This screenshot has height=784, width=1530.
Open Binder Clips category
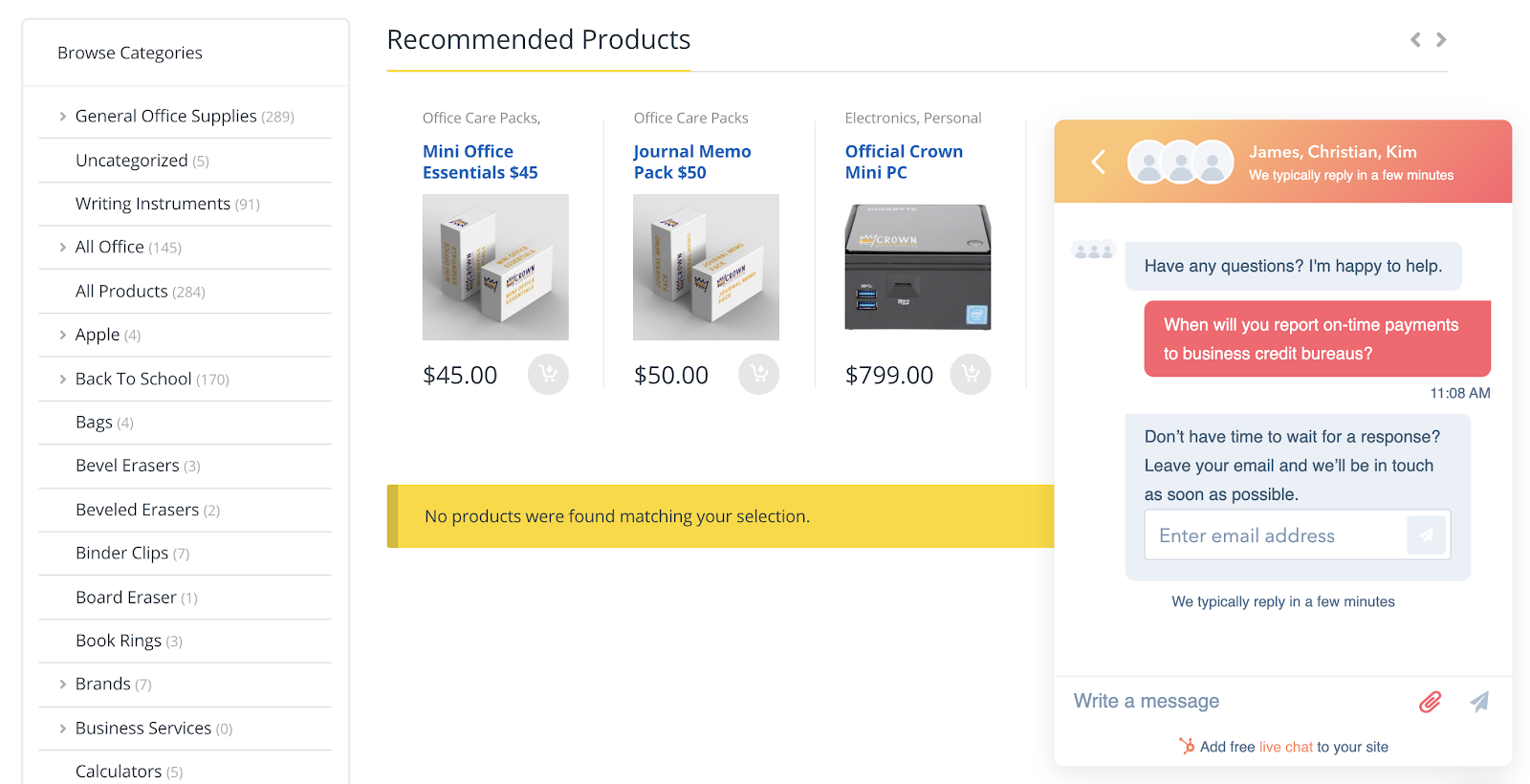tap(121, 554)
